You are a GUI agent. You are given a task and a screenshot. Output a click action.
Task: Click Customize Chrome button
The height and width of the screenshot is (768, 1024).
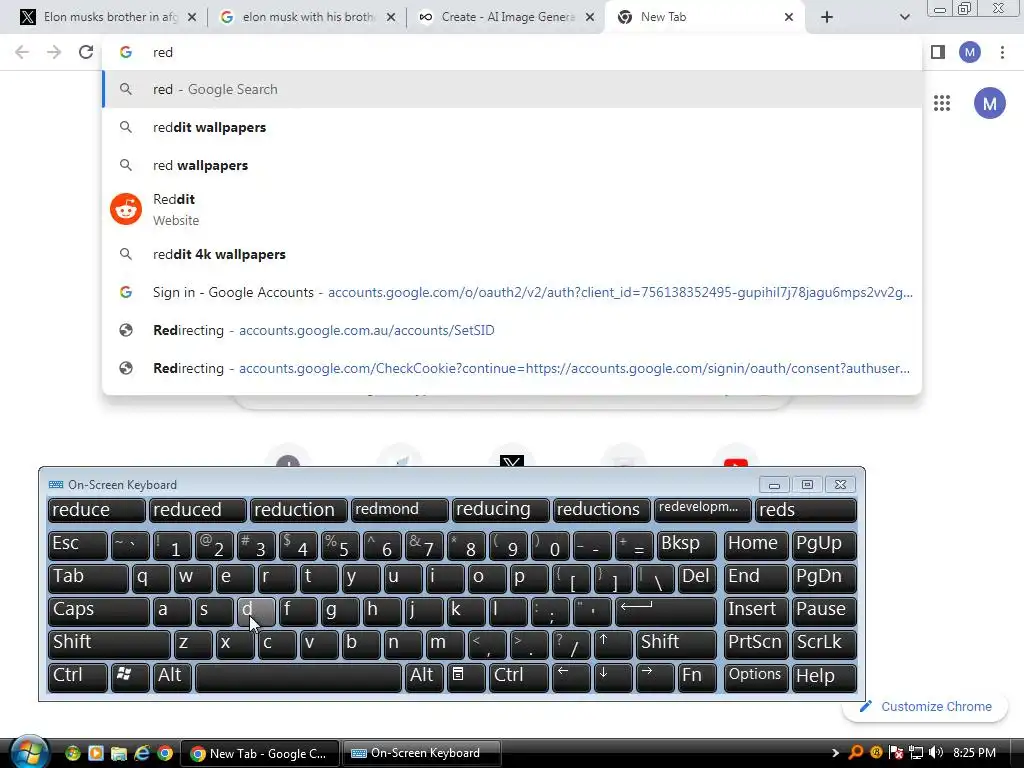(925, 707)
